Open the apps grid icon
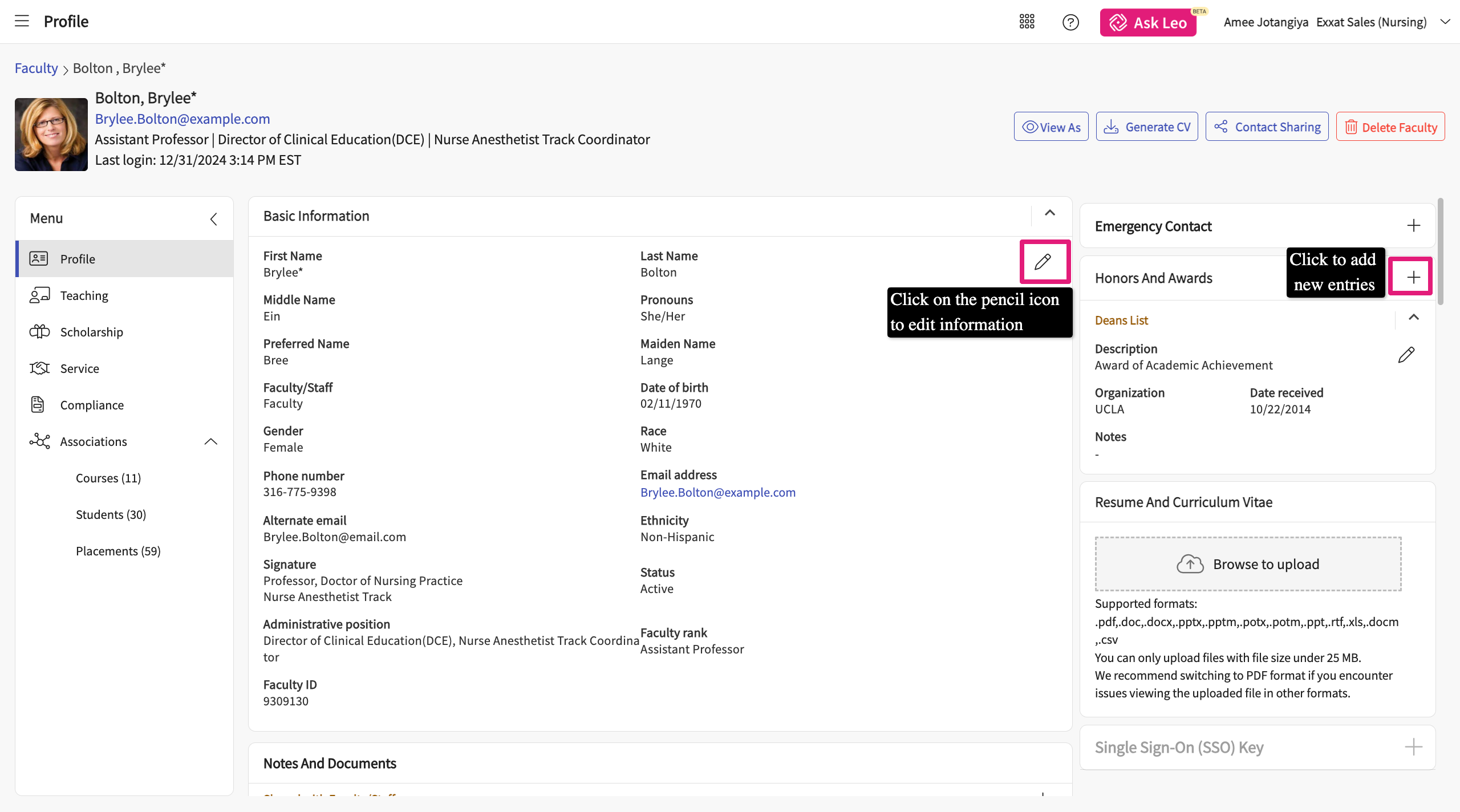The width and height of the screenshot is (1460, 812). [1027, 22]
